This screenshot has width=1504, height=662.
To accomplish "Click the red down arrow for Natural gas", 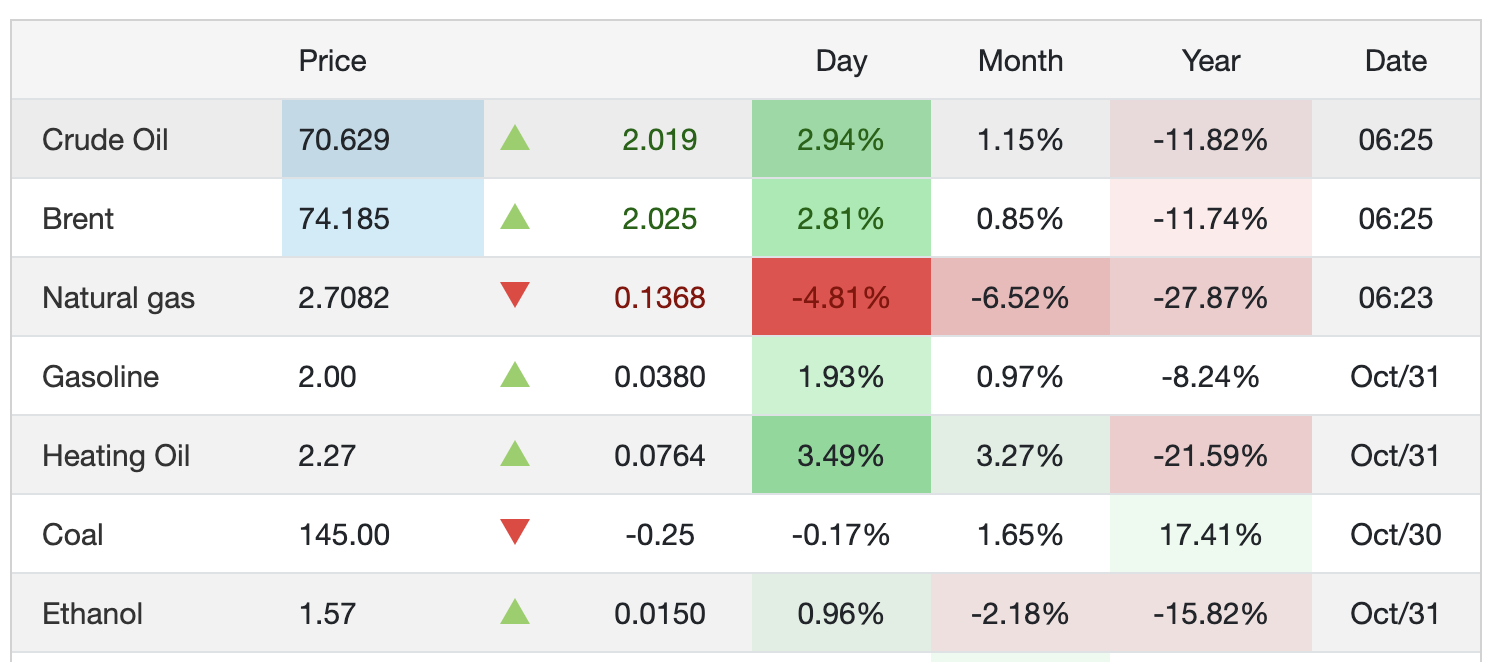I will (515, 296).
